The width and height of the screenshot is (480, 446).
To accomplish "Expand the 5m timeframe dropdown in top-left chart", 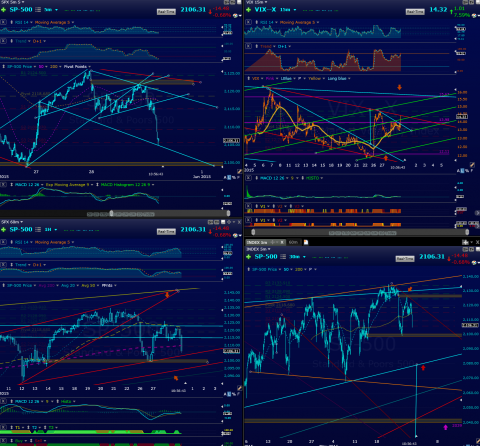I will tap(56, 10).
